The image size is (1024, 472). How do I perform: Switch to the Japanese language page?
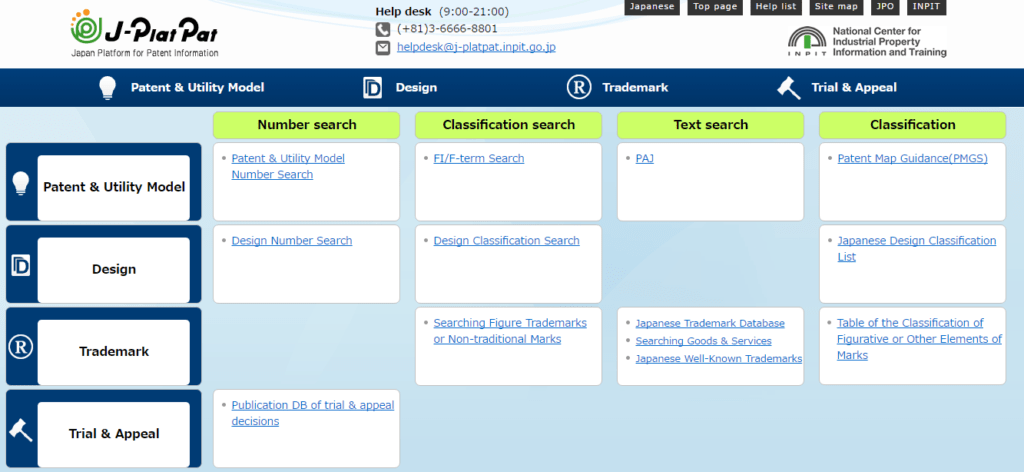652,7
